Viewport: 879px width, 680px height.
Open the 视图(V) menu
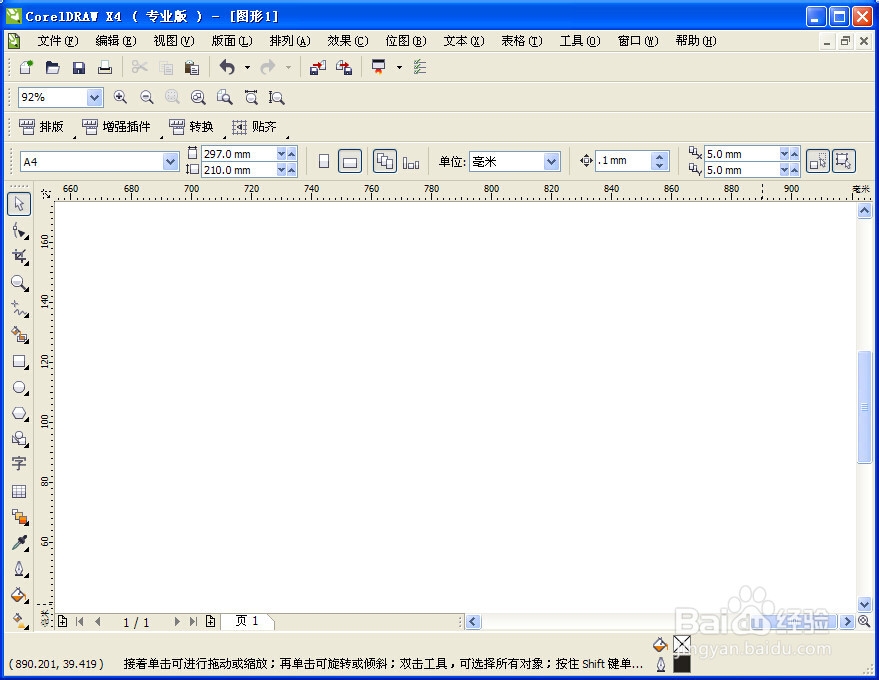point(174,41)
